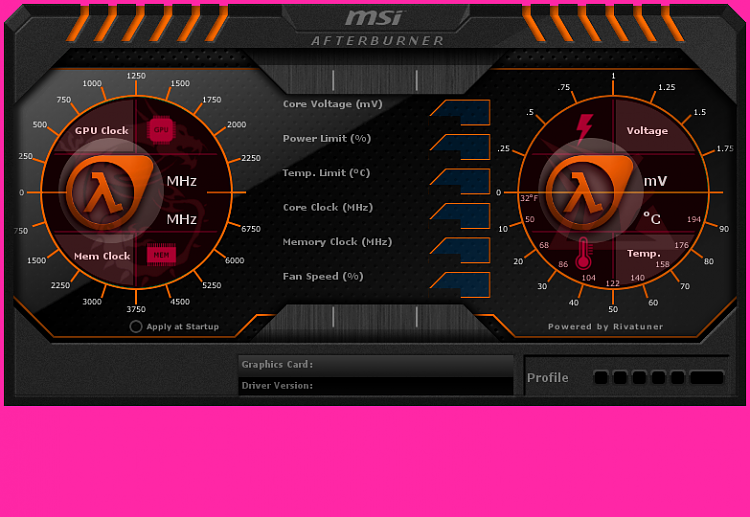The height and width of the screenshot is (517, 750).
Task: Click the 194 Fahrenheit marker
Action: (694, 219)
